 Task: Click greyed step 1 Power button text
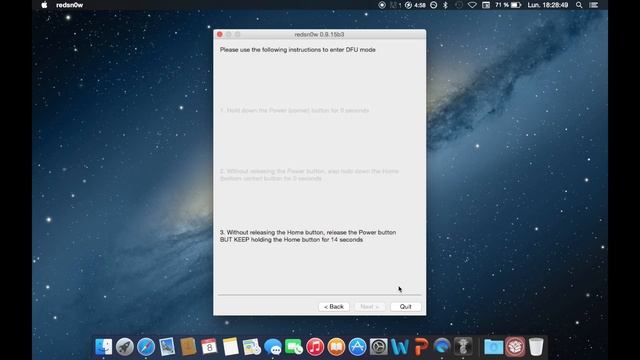294,110
